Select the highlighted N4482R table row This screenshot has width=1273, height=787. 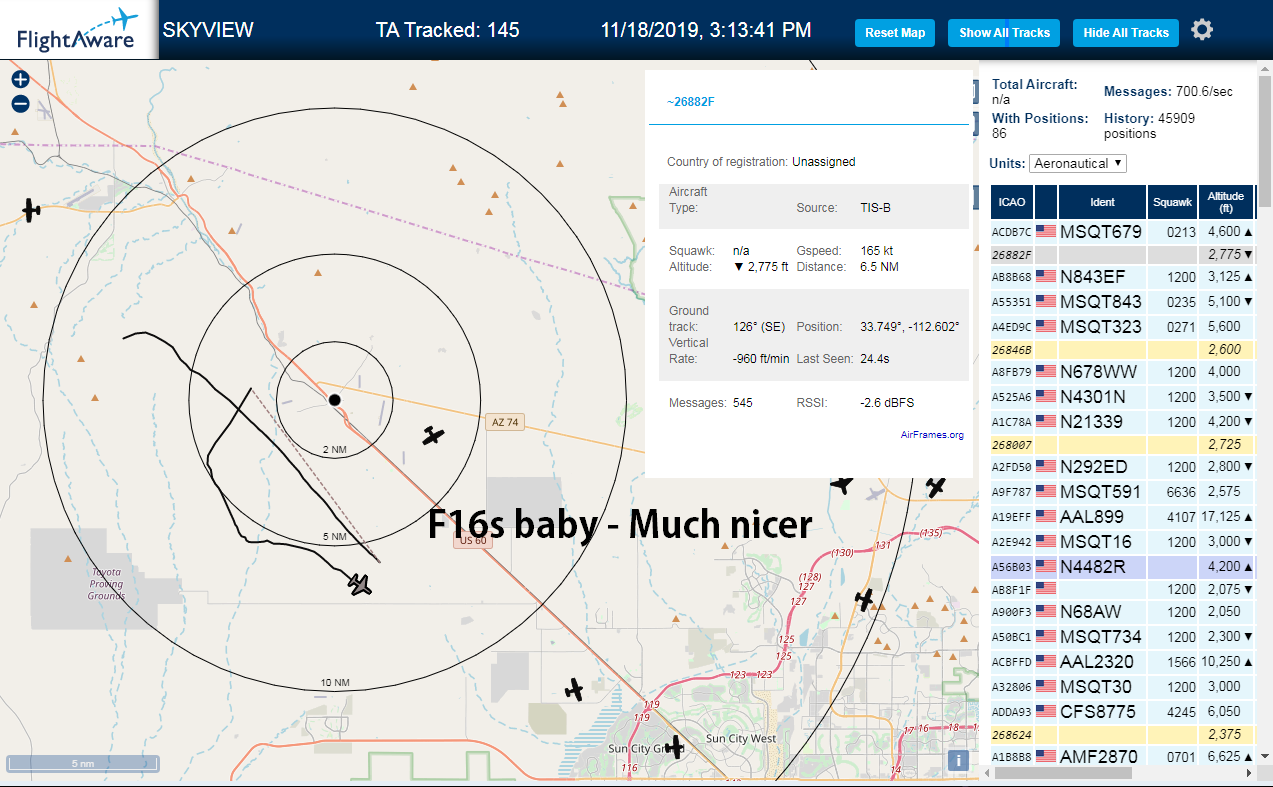tap(1122, 566)
